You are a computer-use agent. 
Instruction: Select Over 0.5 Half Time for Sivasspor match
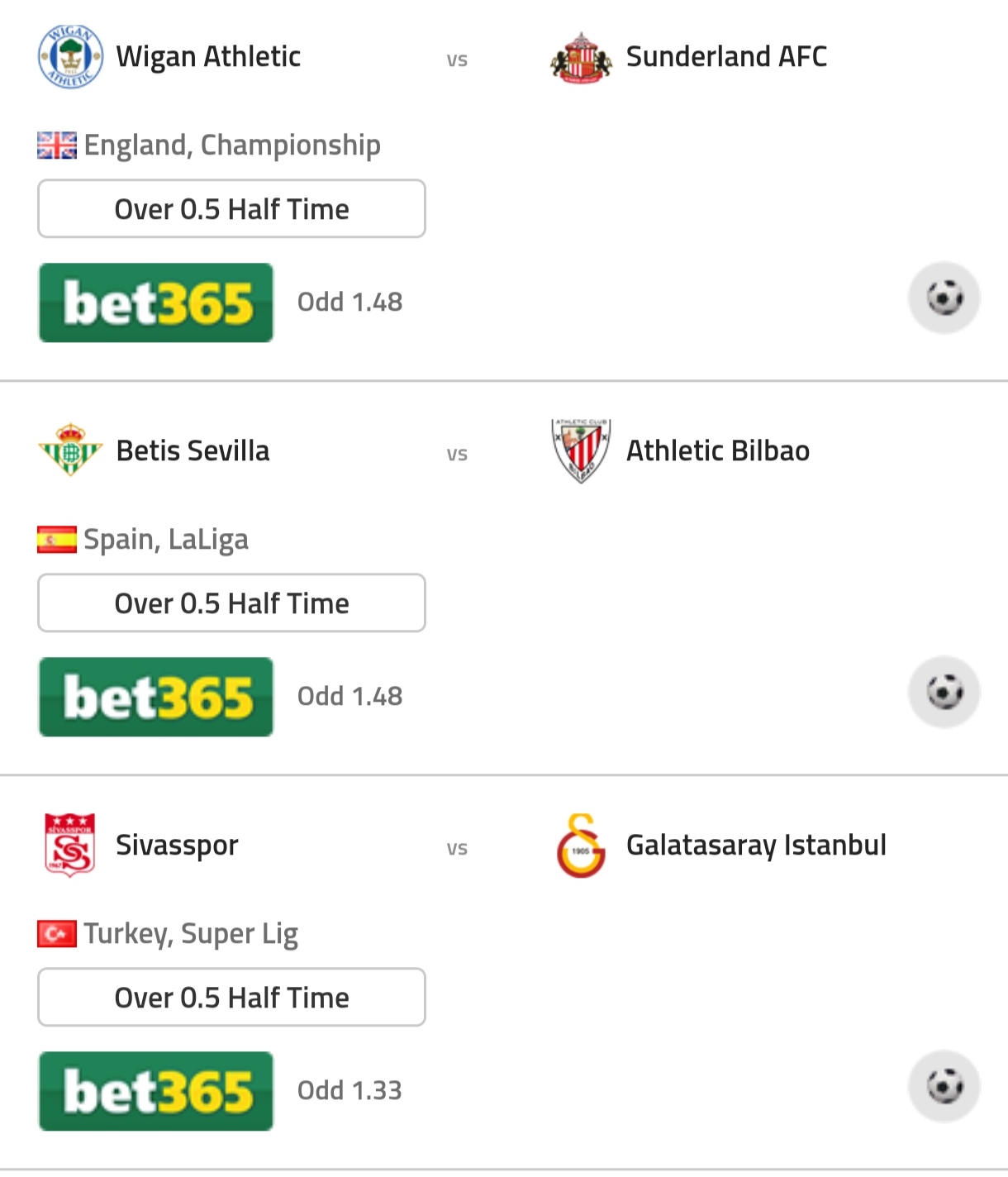point(231,997)
